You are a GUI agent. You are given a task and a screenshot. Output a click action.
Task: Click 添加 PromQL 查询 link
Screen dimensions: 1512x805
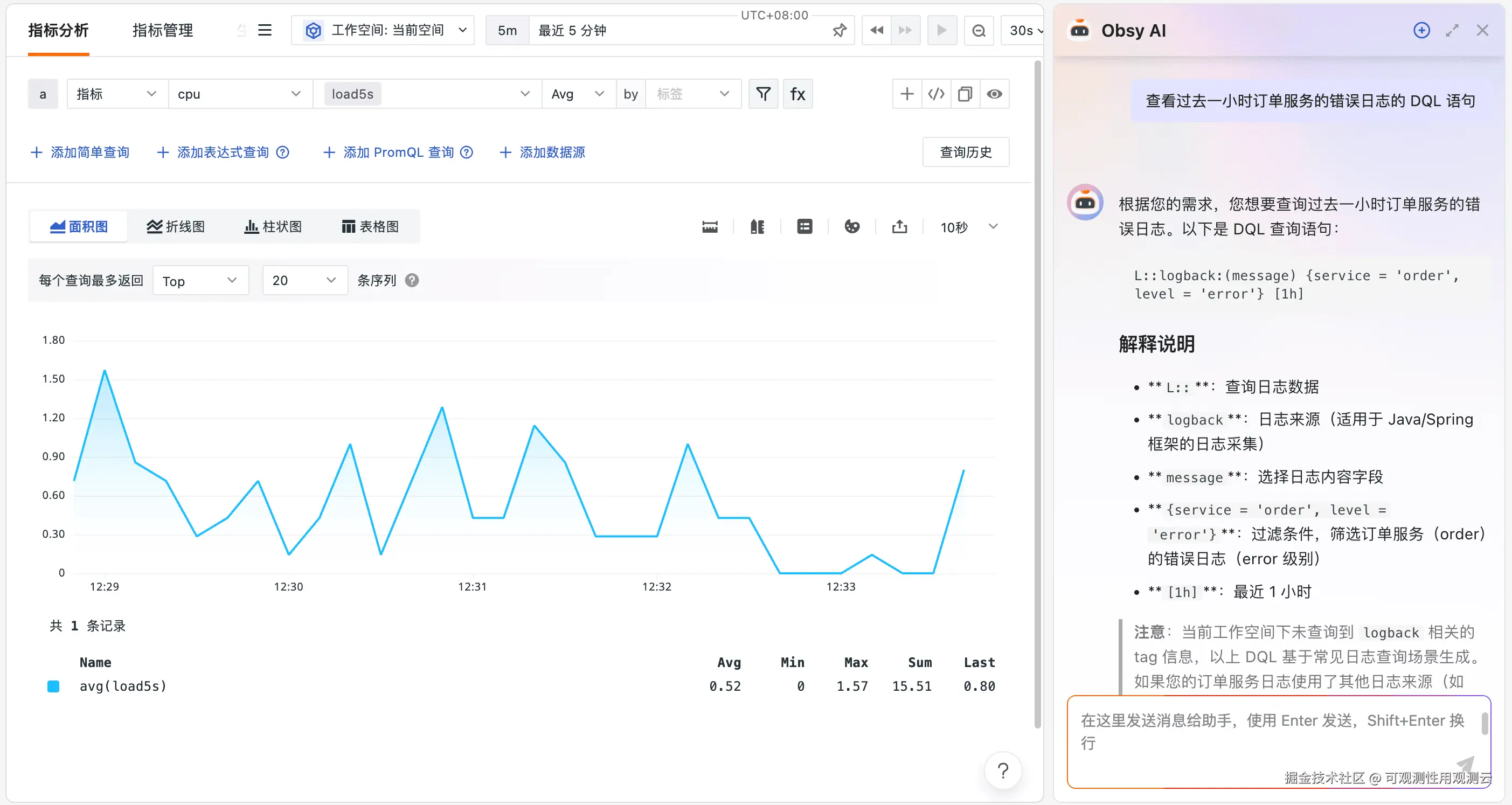click(x=398, y=152)
